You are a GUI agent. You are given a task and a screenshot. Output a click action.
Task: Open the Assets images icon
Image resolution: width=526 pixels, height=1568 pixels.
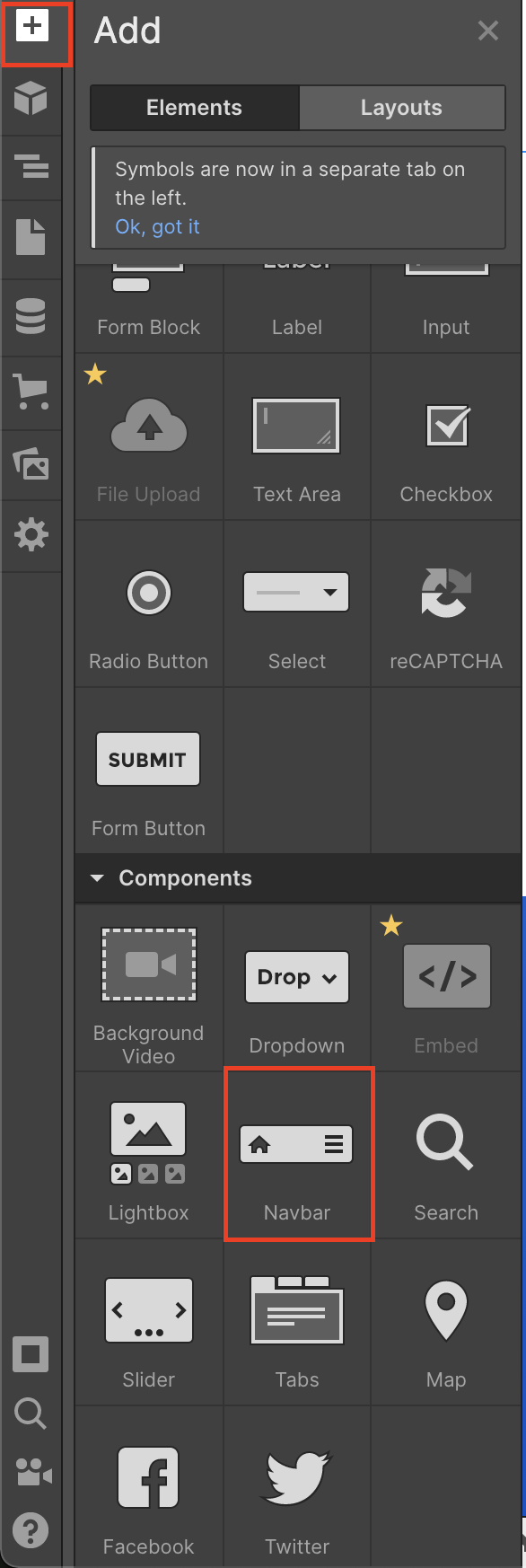(x=31, y=464)
